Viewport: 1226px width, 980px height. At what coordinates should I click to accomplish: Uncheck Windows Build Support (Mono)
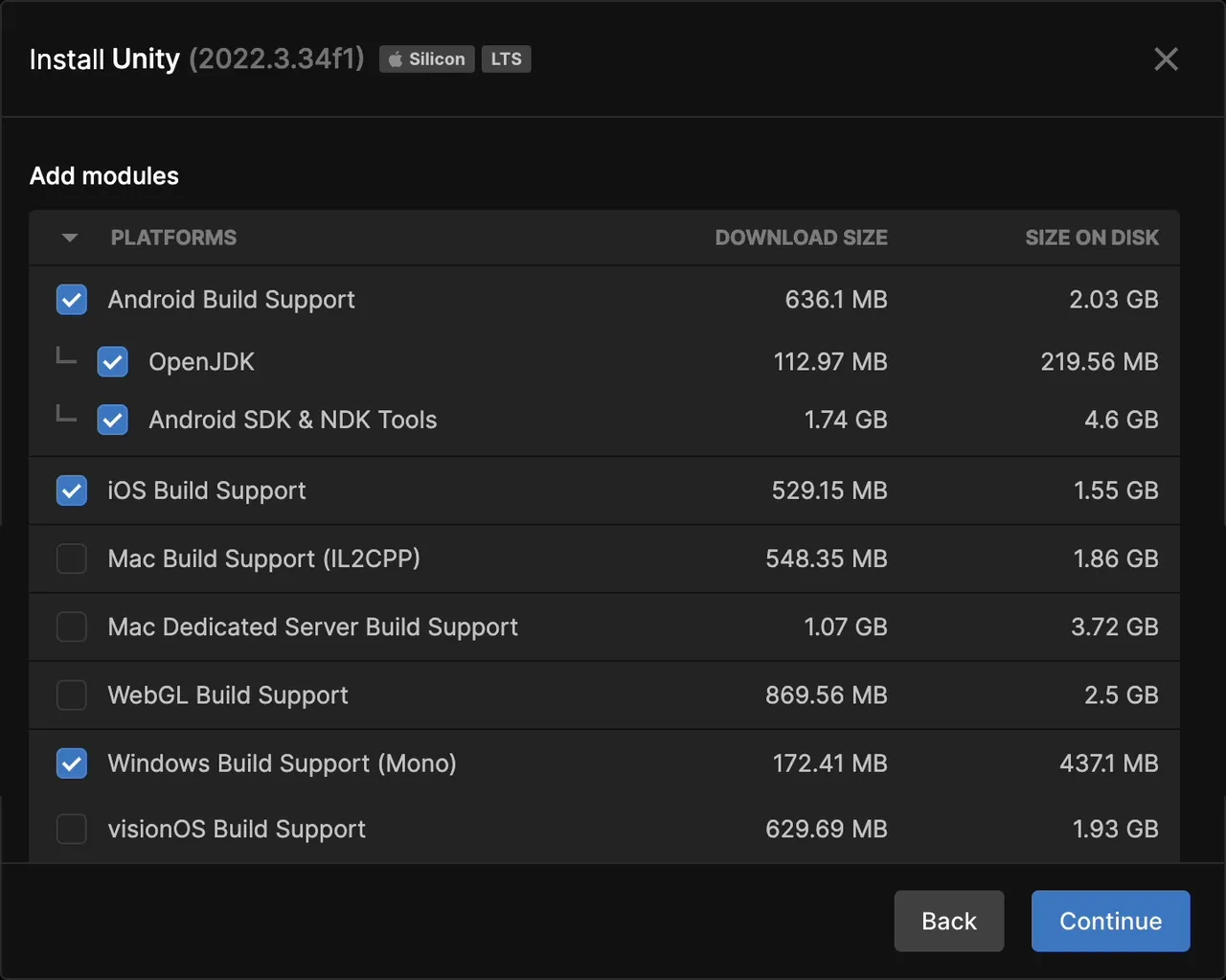pyautogui.click(x=71, y=763)
